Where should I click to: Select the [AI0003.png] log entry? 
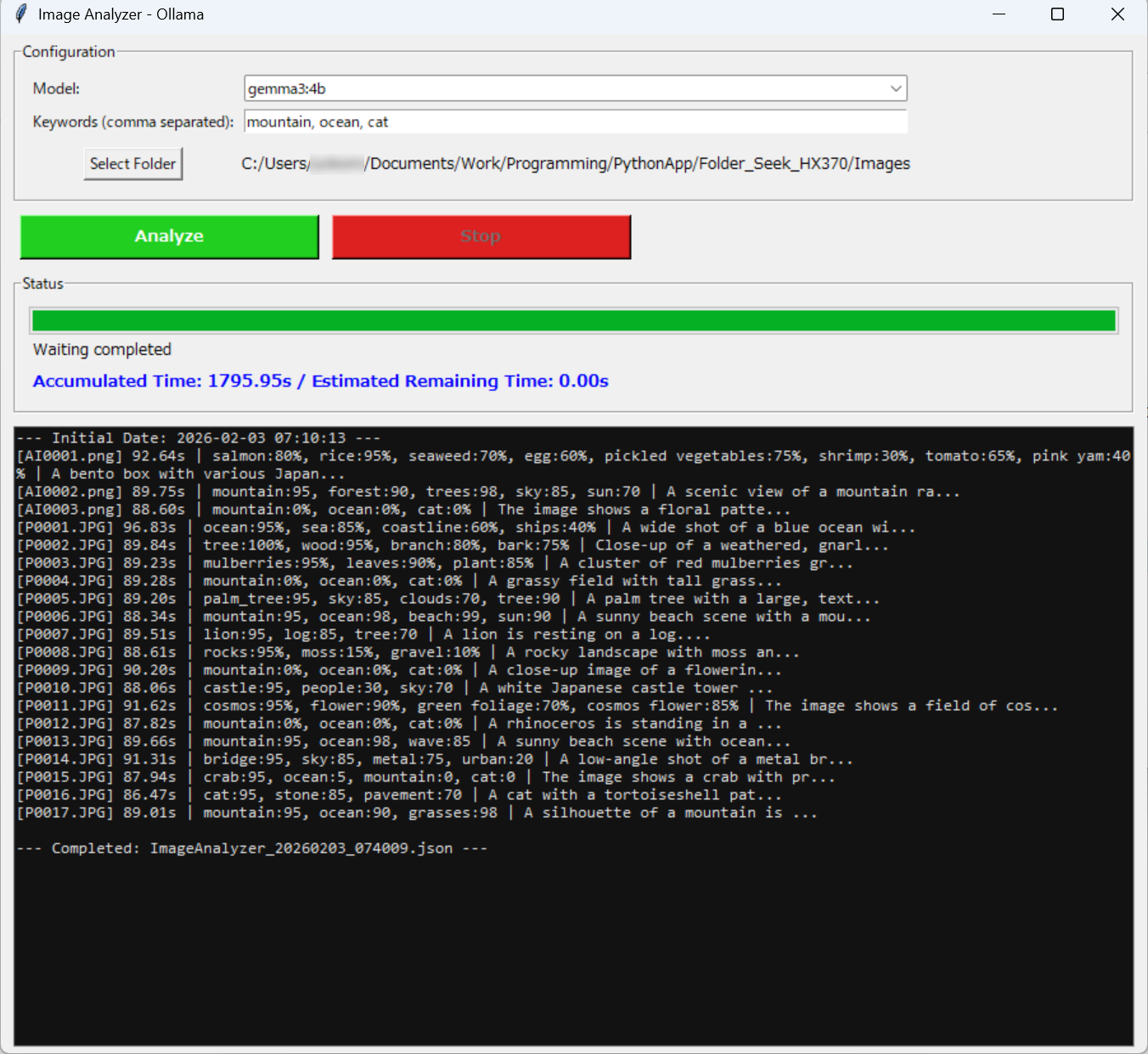pyautogui.click(x=403, y=510)
